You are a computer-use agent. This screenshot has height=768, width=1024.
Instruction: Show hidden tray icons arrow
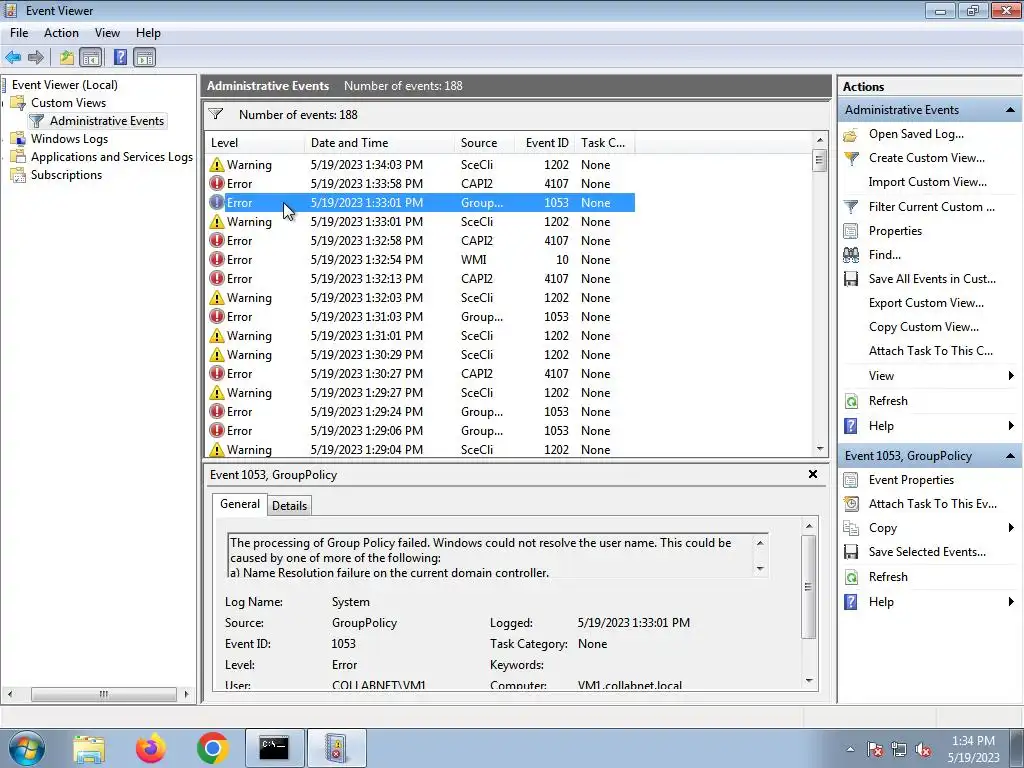(x=850, y=750)
